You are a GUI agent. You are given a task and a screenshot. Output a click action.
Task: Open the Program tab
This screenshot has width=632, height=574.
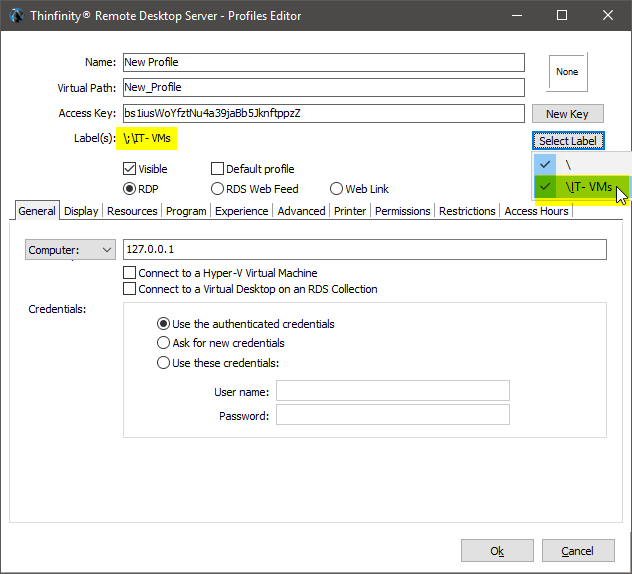(186, 211)
